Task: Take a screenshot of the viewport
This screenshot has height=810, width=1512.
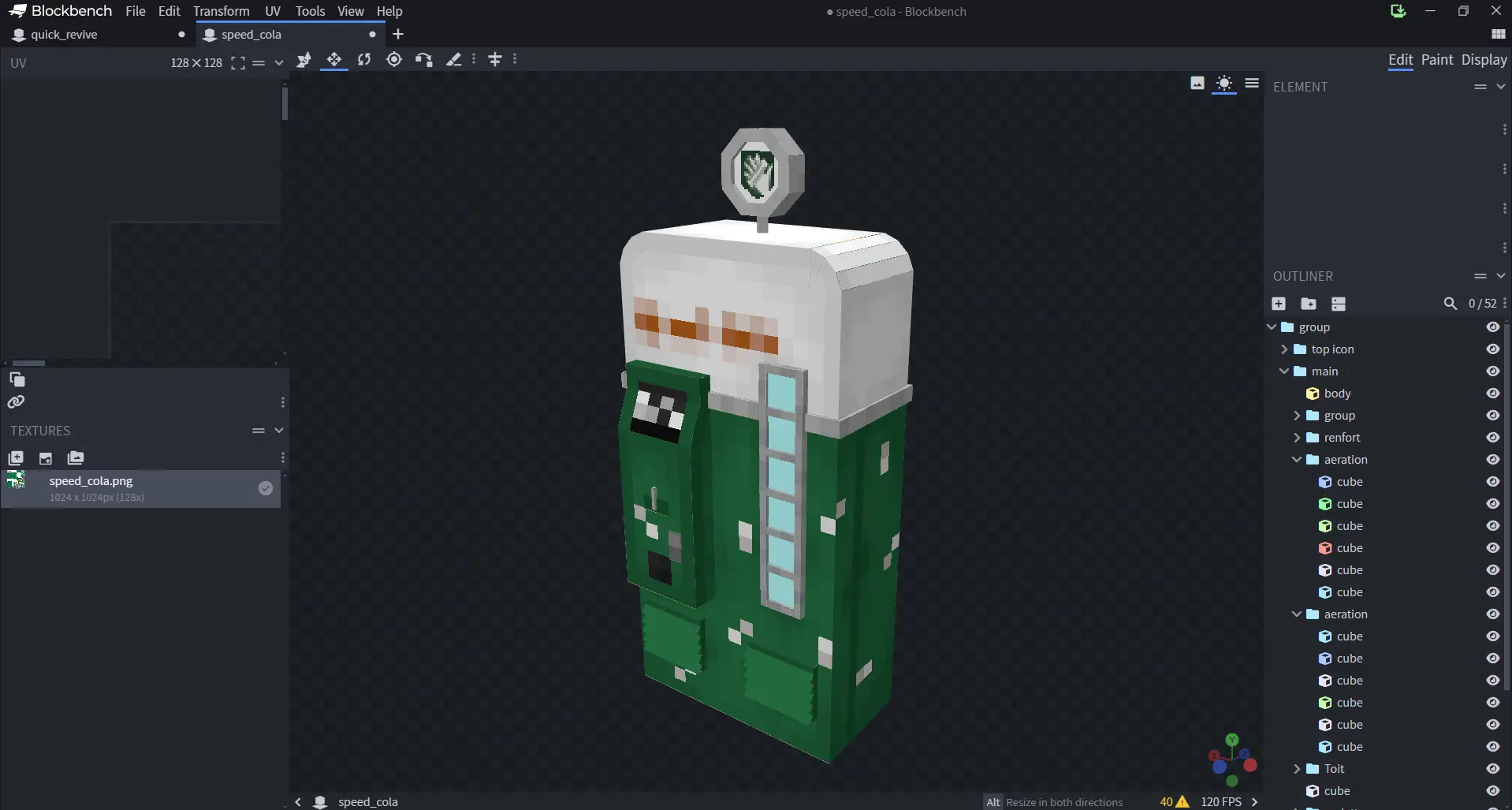Action: [x=1197, y=83]
